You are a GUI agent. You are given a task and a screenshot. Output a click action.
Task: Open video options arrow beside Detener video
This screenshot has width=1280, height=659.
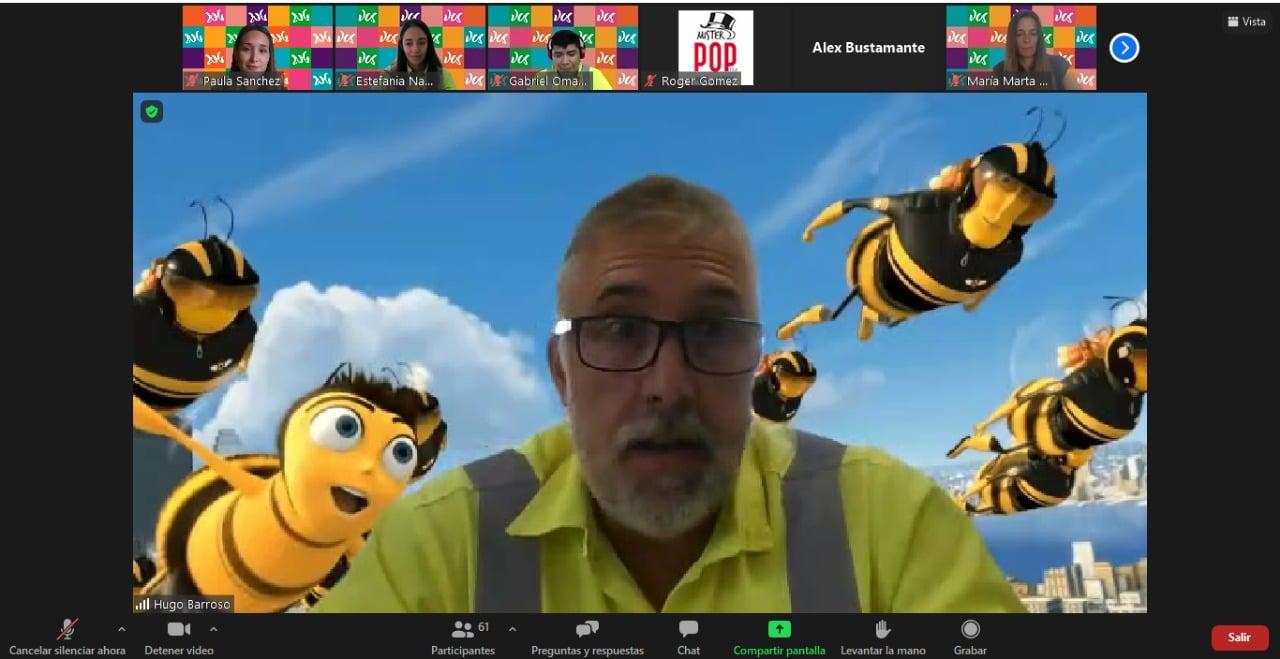pos(213,629)
